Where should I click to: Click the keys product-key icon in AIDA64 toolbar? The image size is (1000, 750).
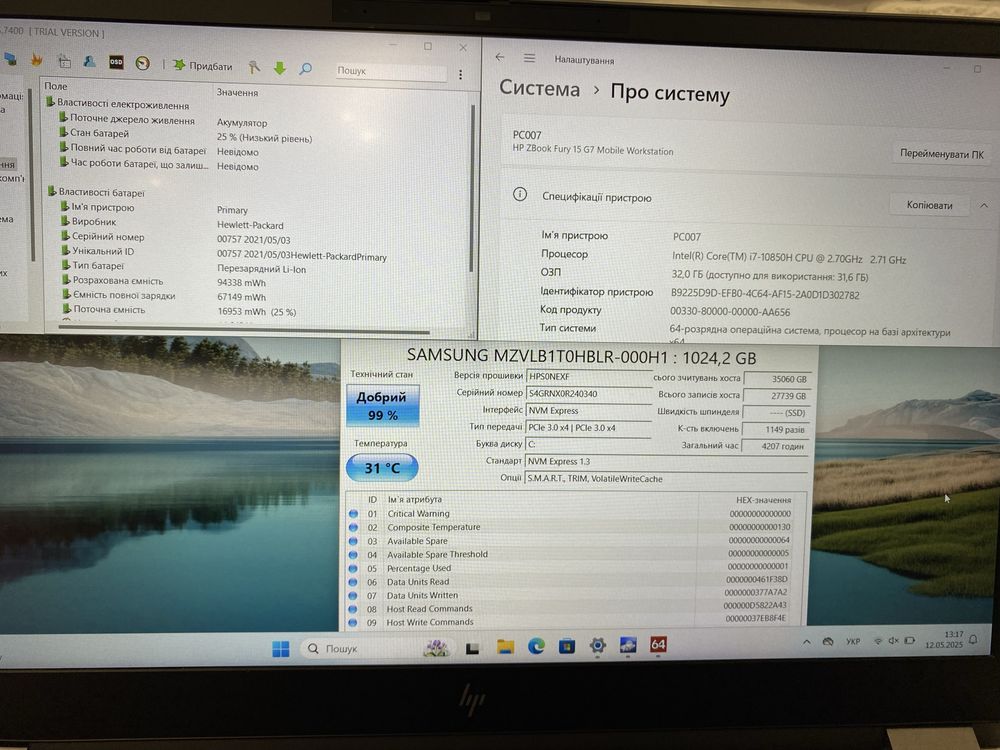click(x=254, y=67)
